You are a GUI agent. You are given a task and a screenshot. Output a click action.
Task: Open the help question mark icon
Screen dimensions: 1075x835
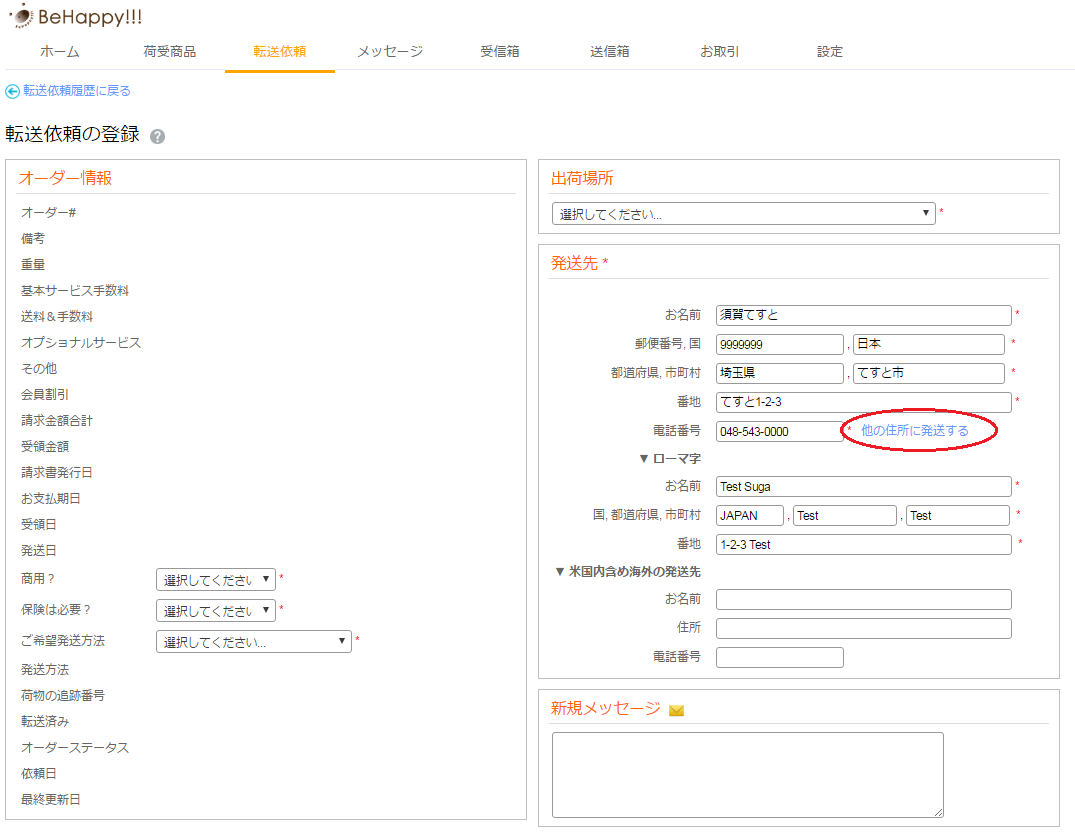[x=157, y=137]
